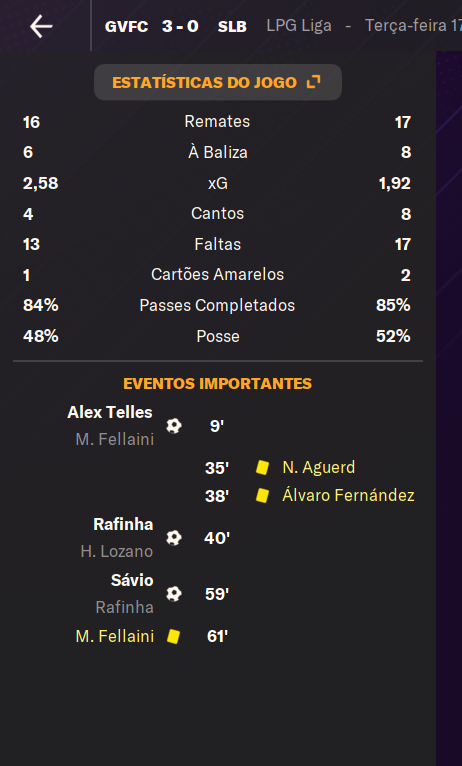Open the LPG Liga competition link

[299, 25]
